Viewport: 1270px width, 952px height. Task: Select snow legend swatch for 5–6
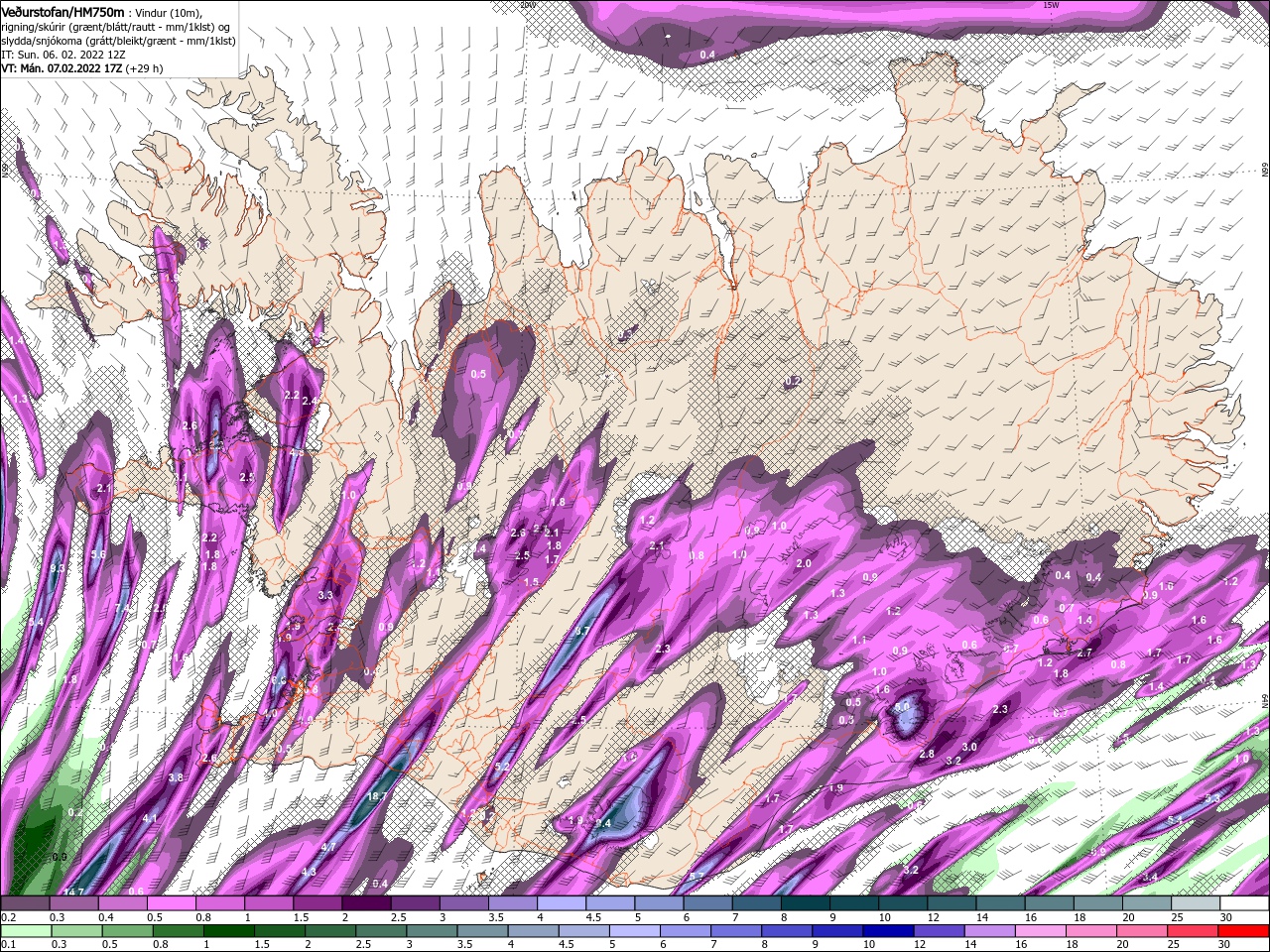tap(657, 903)
